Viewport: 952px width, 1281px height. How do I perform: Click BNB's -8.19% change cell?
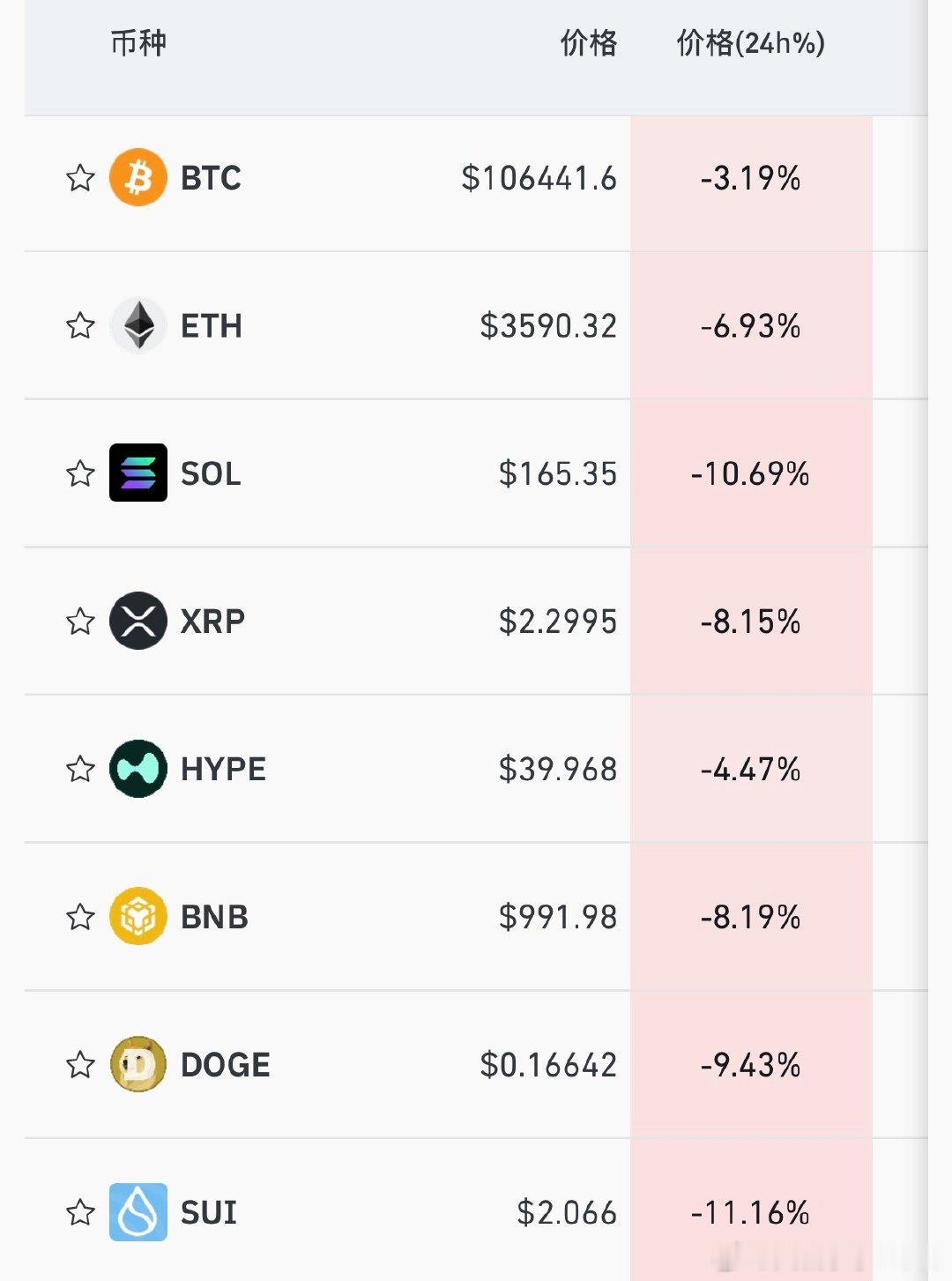[751, 916]
